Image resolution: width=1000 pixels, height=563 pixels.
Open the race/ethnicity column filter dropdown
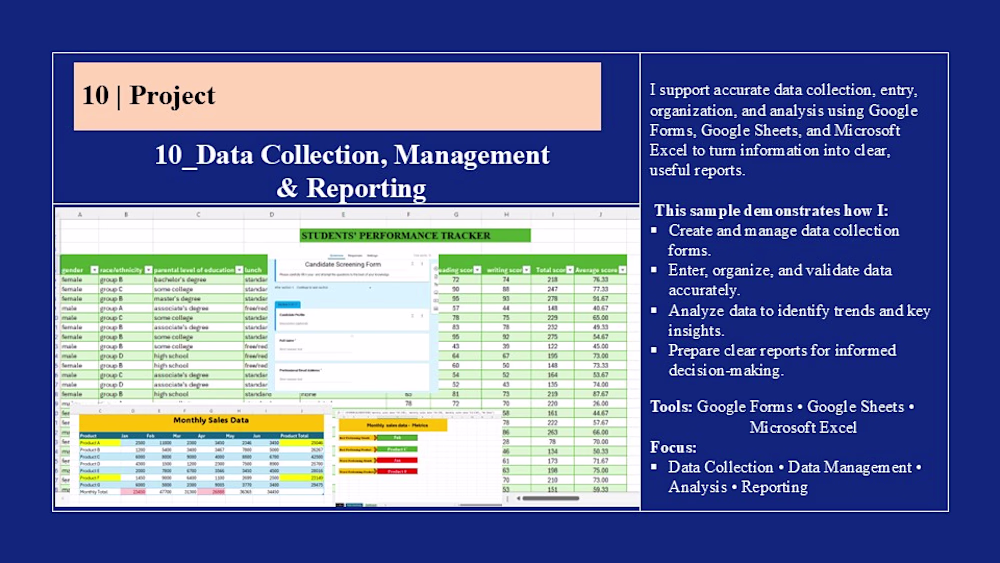pos(148,270)
